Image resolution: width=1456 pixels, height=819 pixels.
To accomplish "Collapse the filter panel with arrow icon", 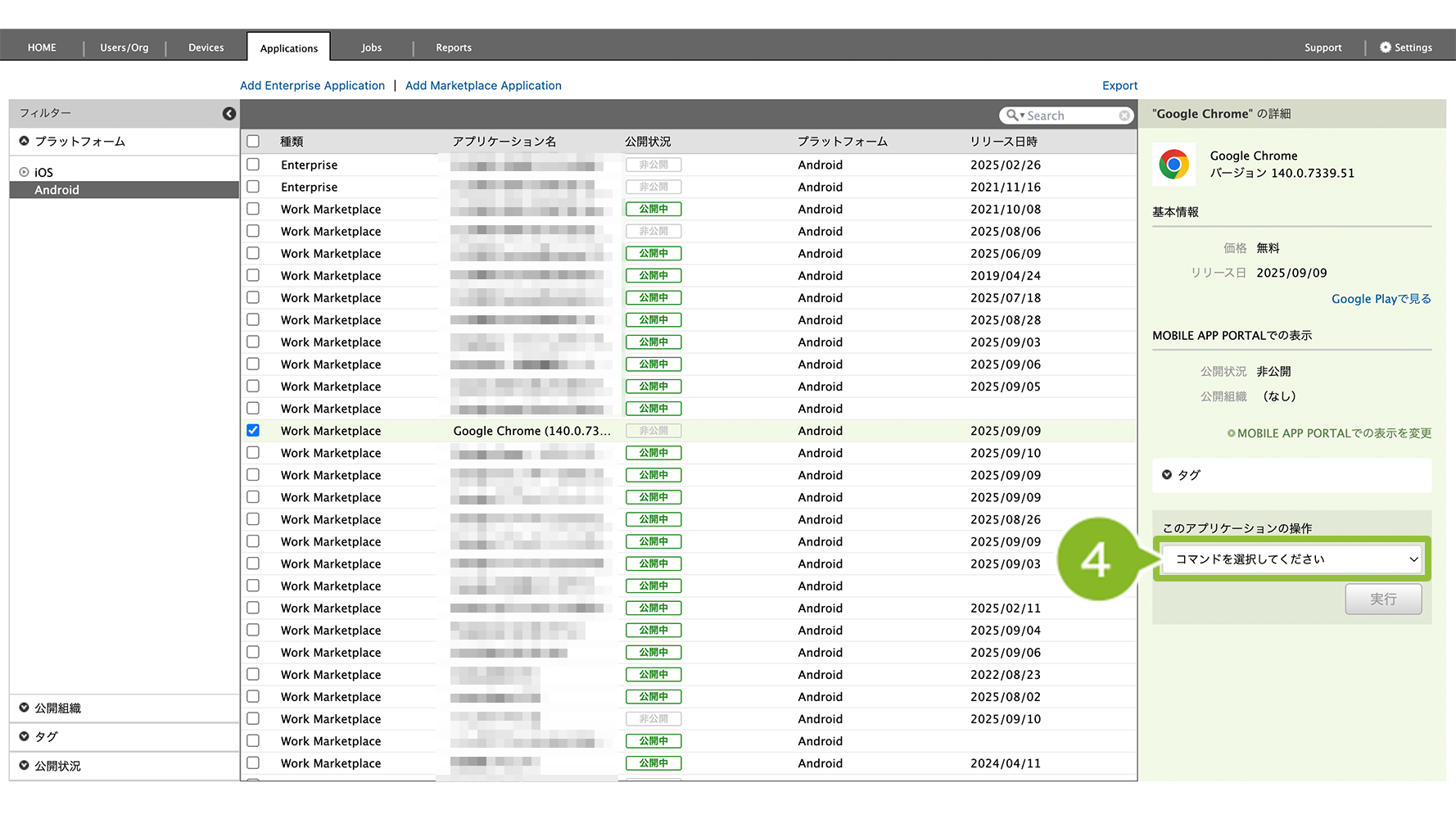I will pos(229,114).
